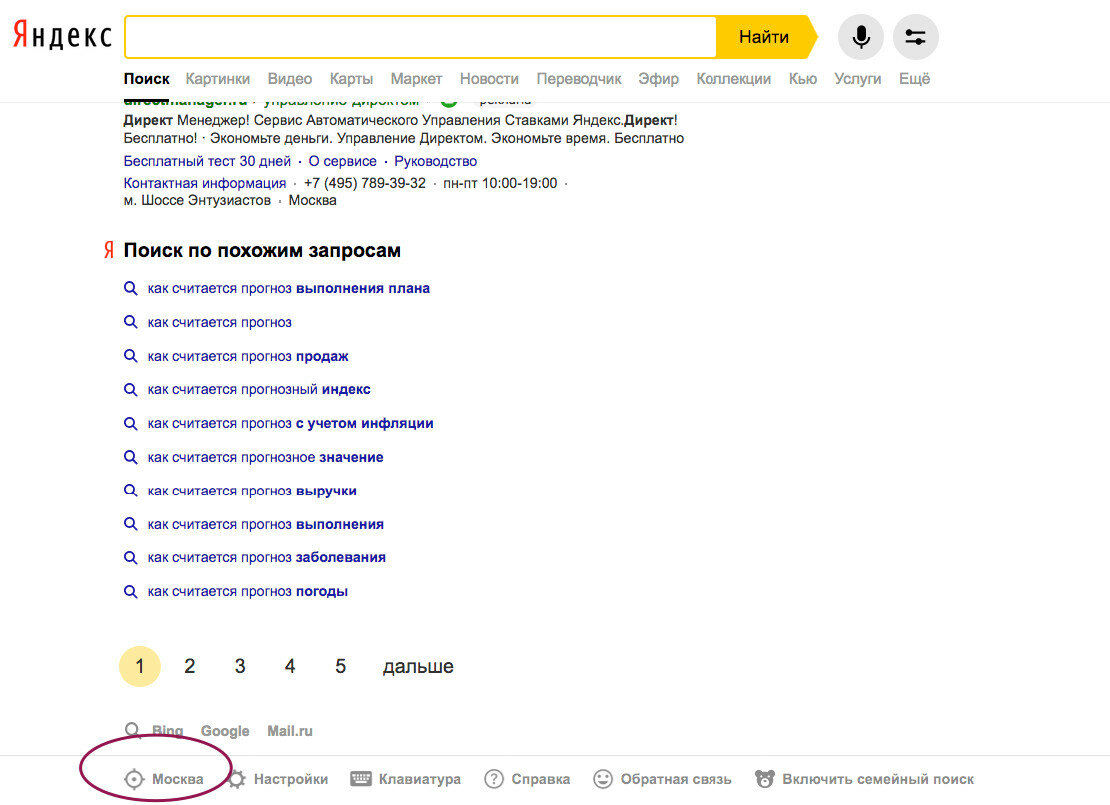Click the Москва location target icon
The height and width of the screenshot is (805, 1110).
click(x=134, y=779)
